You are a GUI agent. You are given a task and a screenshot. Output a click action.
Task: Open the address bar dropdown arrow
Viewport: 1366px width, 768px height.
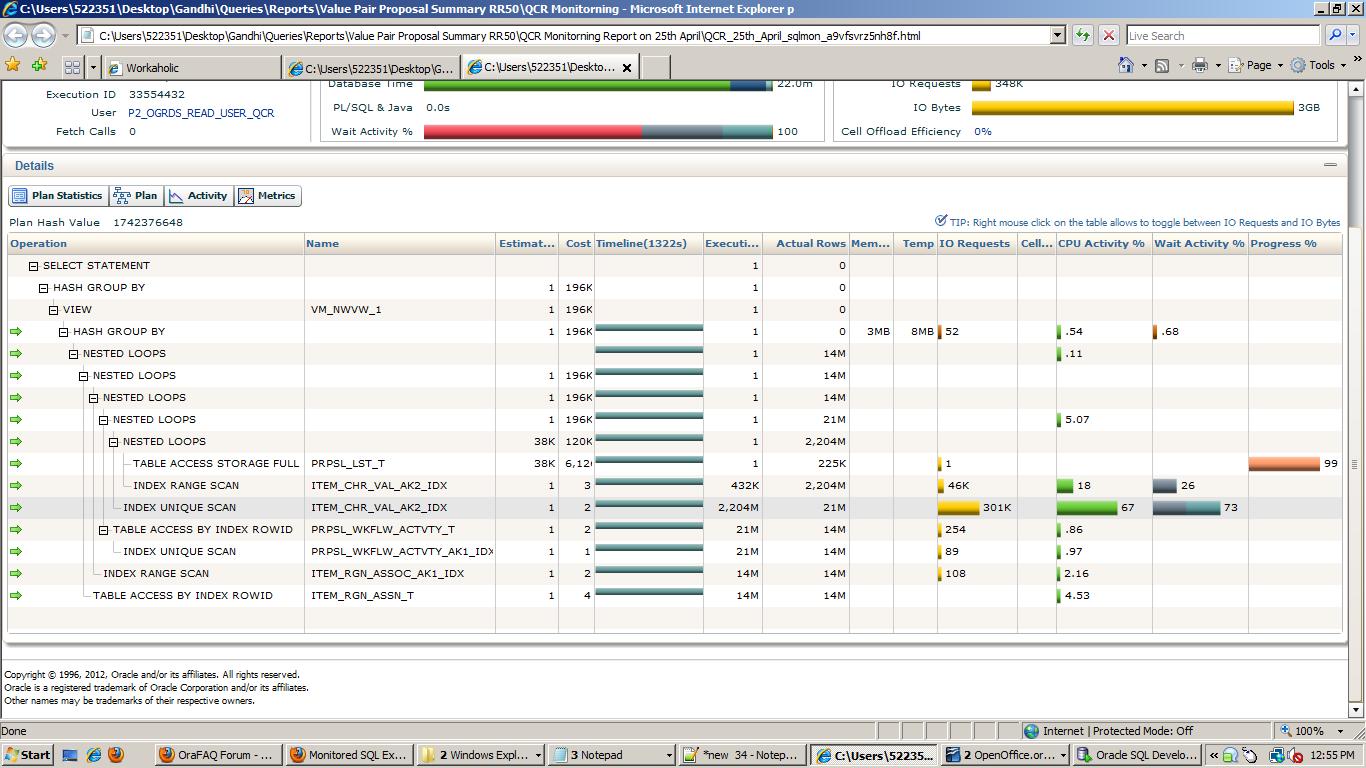pyautogui.click(x=1058, y=35)
